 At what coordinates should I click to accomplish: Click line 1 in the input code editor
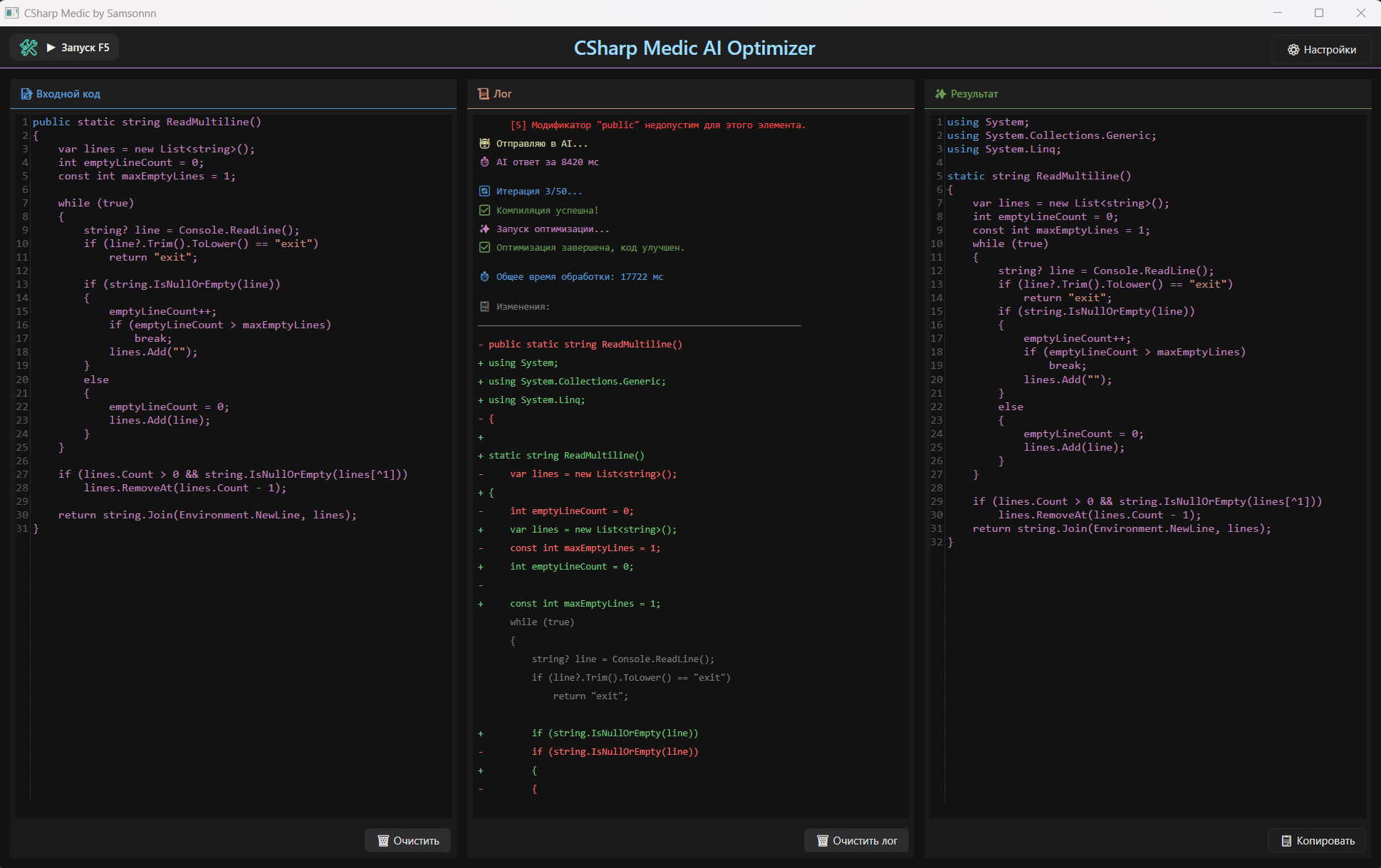[x=147, y=122]
